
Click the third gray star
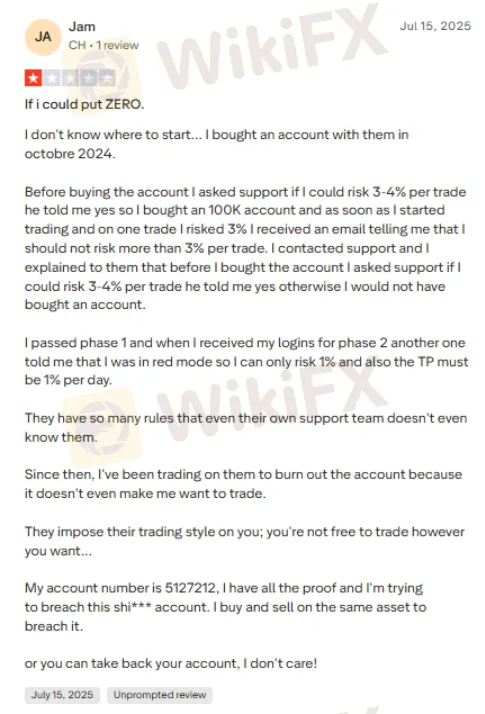70,78
